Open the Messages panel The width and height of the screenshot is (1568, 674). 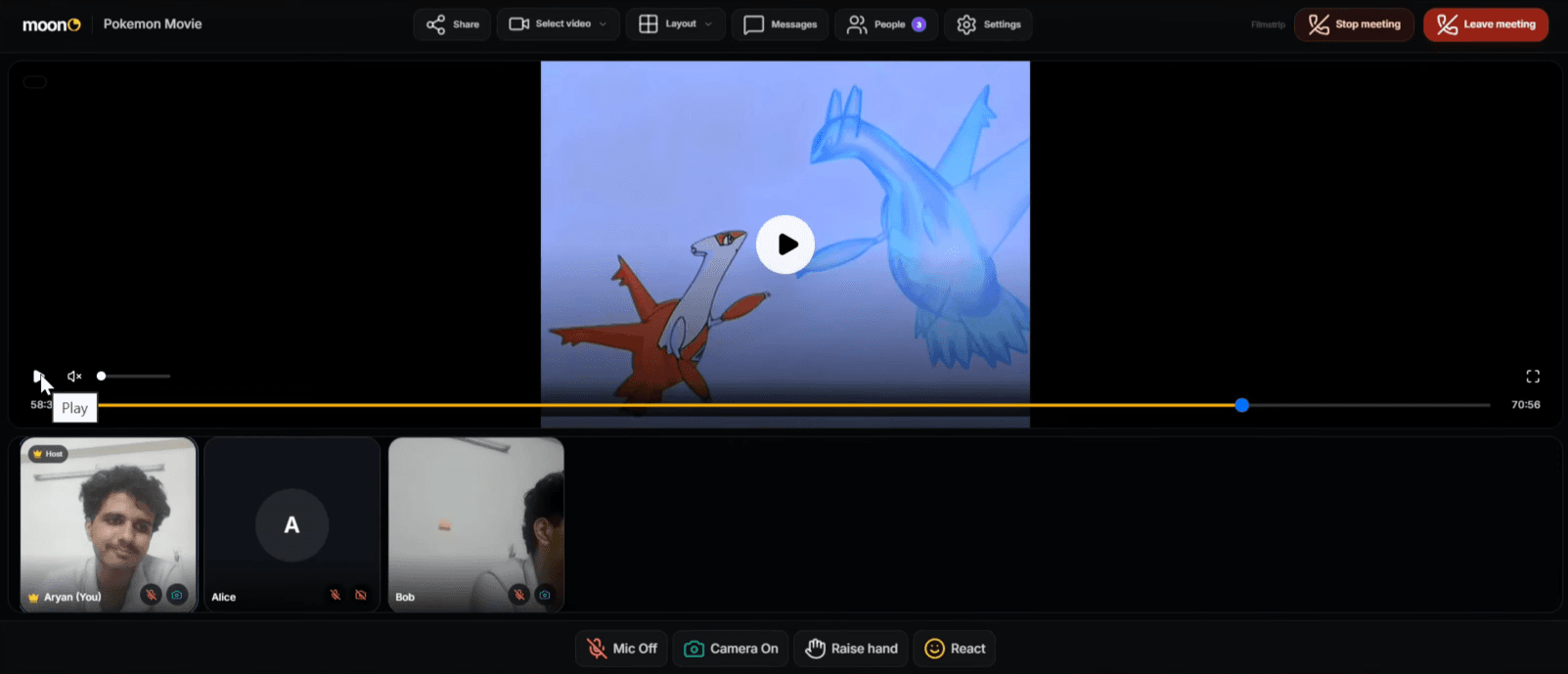[780, 24]
